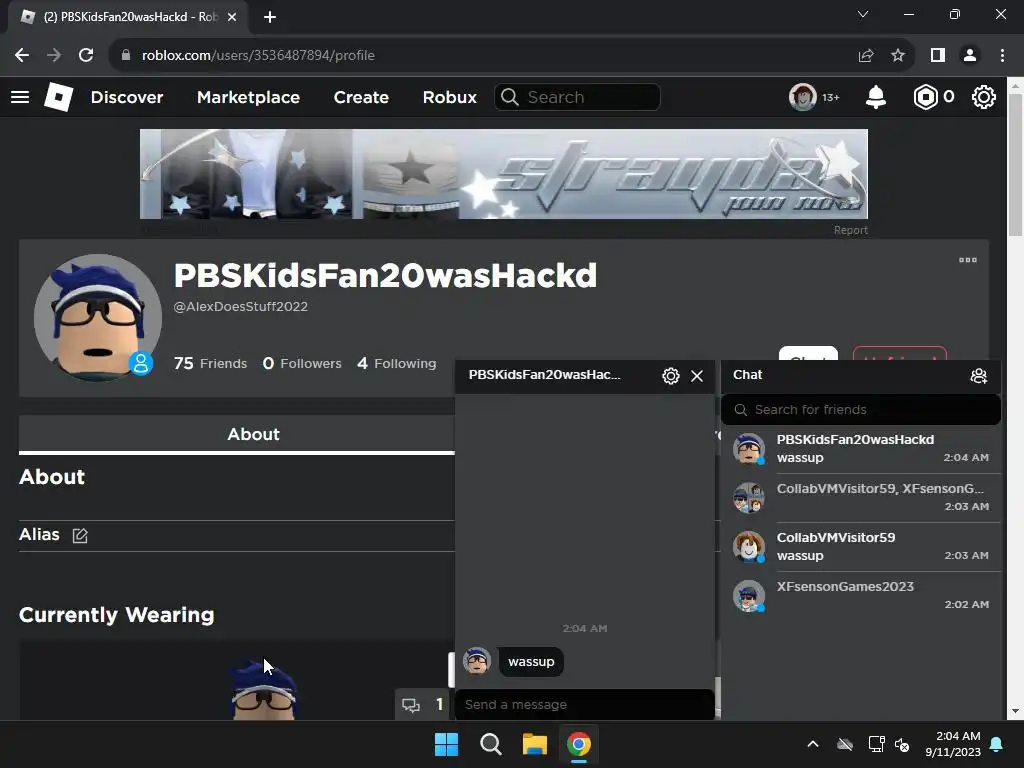Open the Robux page
Image resolution: width=1024 pixels, height=768 pixels.
449,97
